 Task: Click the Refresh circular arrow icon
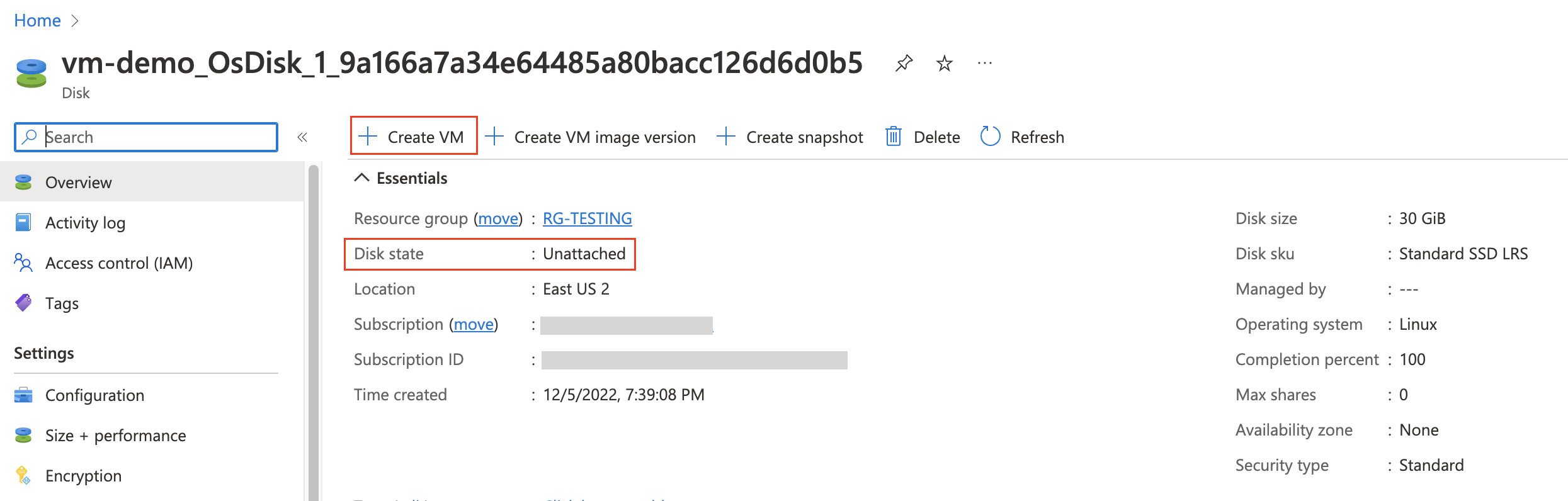pyautogui.click(x=990, y=137)
